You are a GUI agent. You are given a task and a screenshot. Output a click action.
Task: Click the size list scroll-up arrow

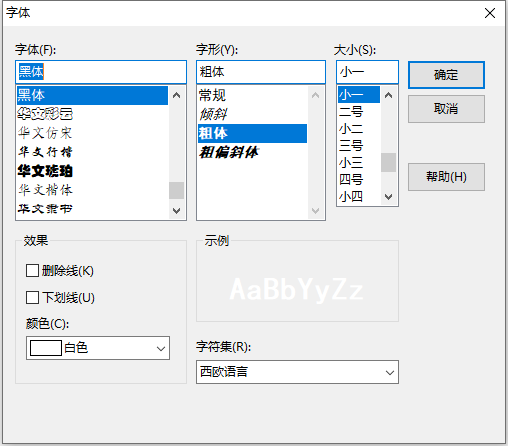click(x=388, y=95)
